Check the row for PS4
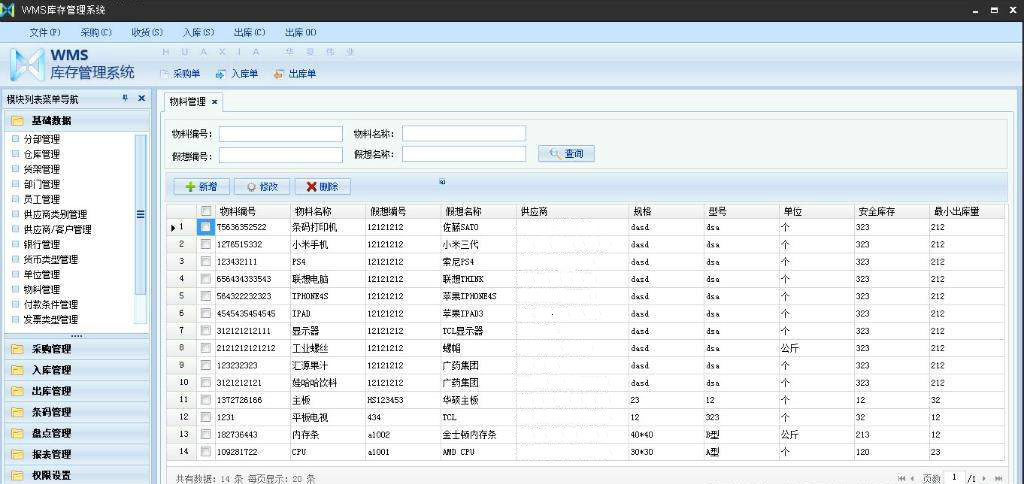Image resolution: width=1024 pixels, height=484 pixels. pyautogui.click(x=206, y=261)
